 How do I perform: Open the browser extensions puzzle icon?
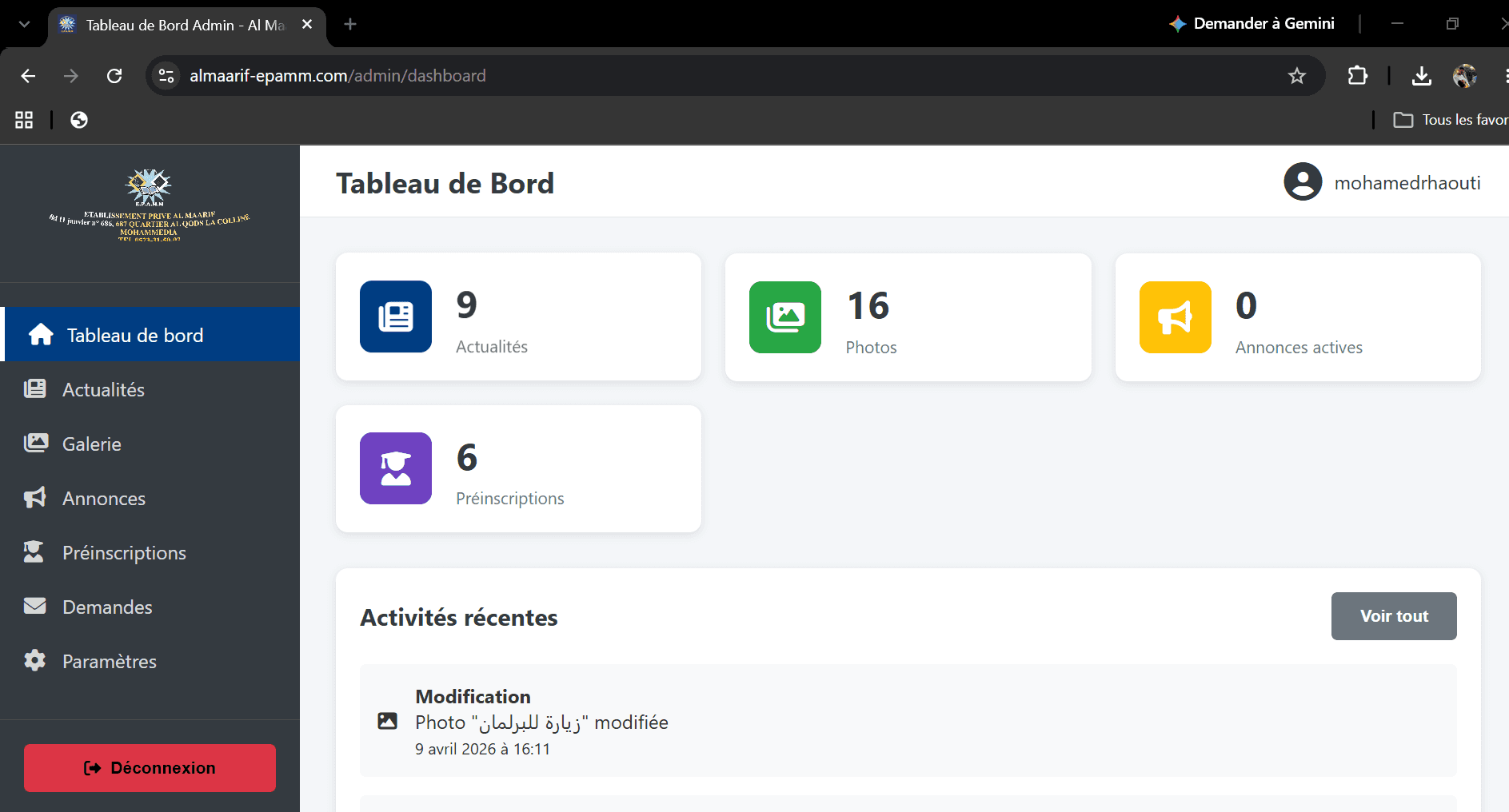pos(1358,76)
